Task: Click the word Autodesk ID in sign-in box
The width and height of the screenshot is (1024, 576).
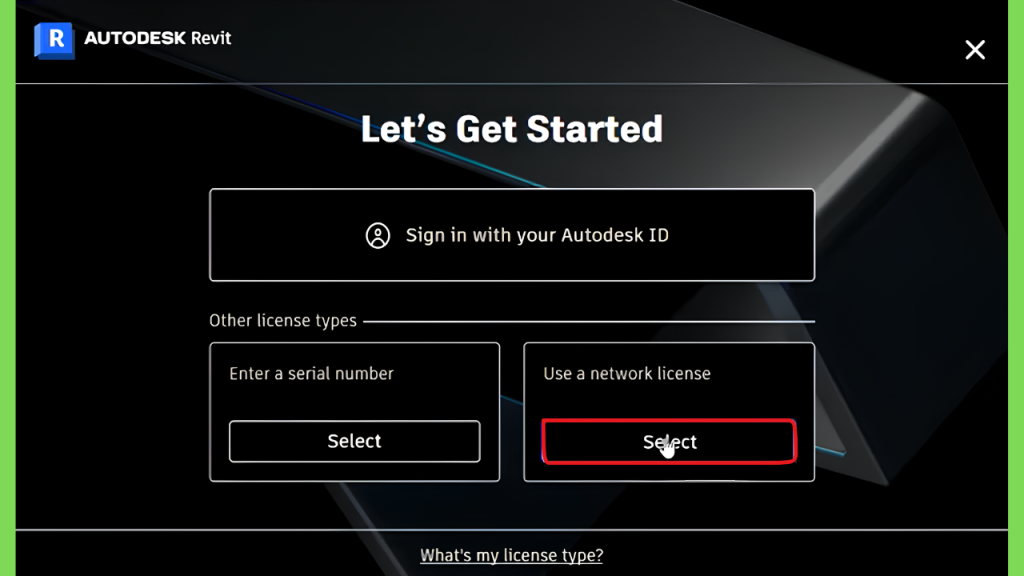Action: [615, 235]
